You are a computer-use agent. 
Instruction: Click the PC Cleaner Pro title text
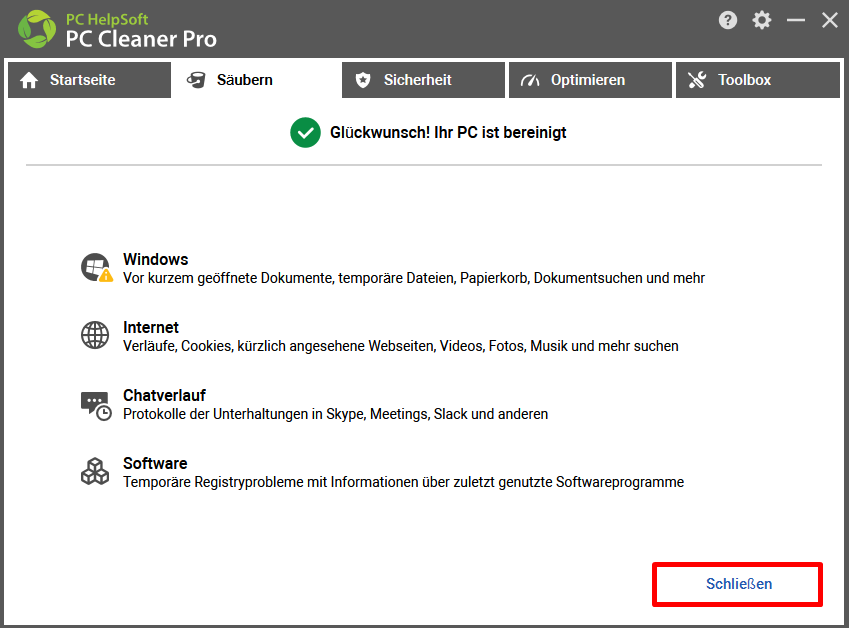click(141, 39)
